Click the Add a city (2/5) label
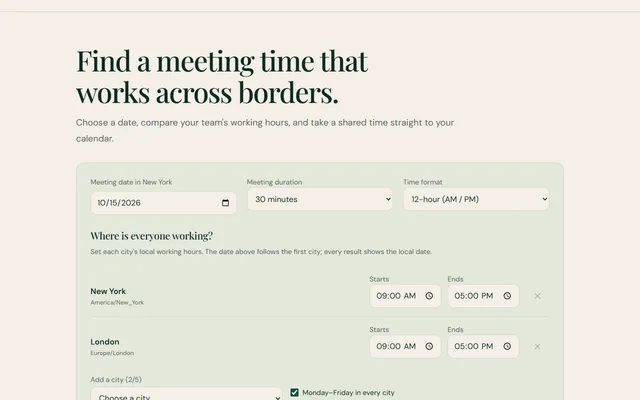 [116, 380]
